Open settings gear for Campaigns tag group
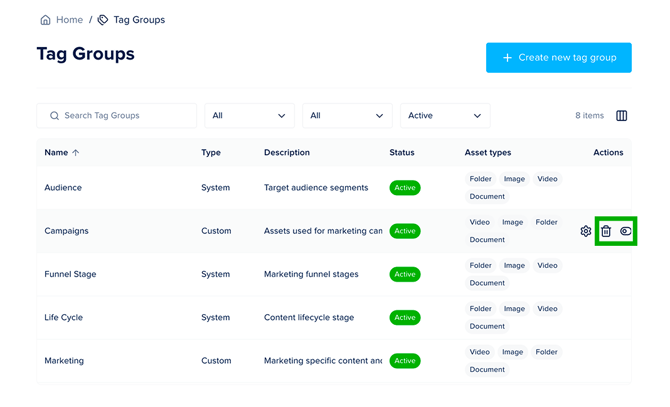The image size is (670, 407). pyautogui.click(x=585, y=231)
